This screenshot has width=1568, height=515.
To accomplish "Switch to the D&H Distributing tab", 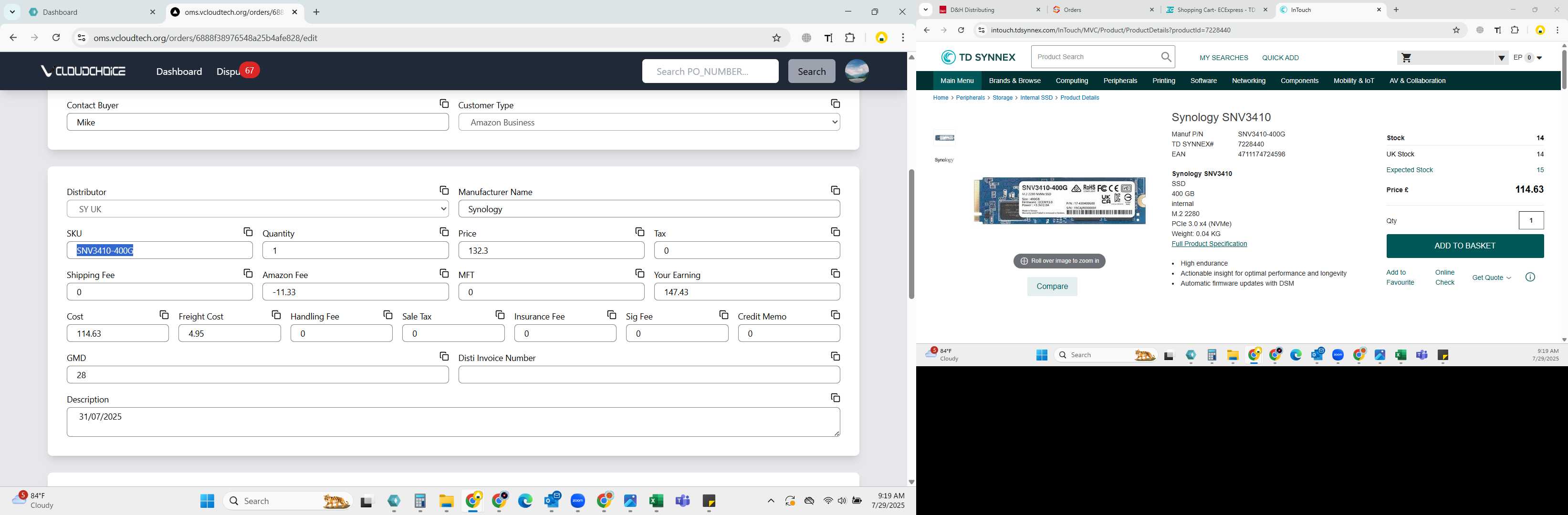I will coord(990,10).
